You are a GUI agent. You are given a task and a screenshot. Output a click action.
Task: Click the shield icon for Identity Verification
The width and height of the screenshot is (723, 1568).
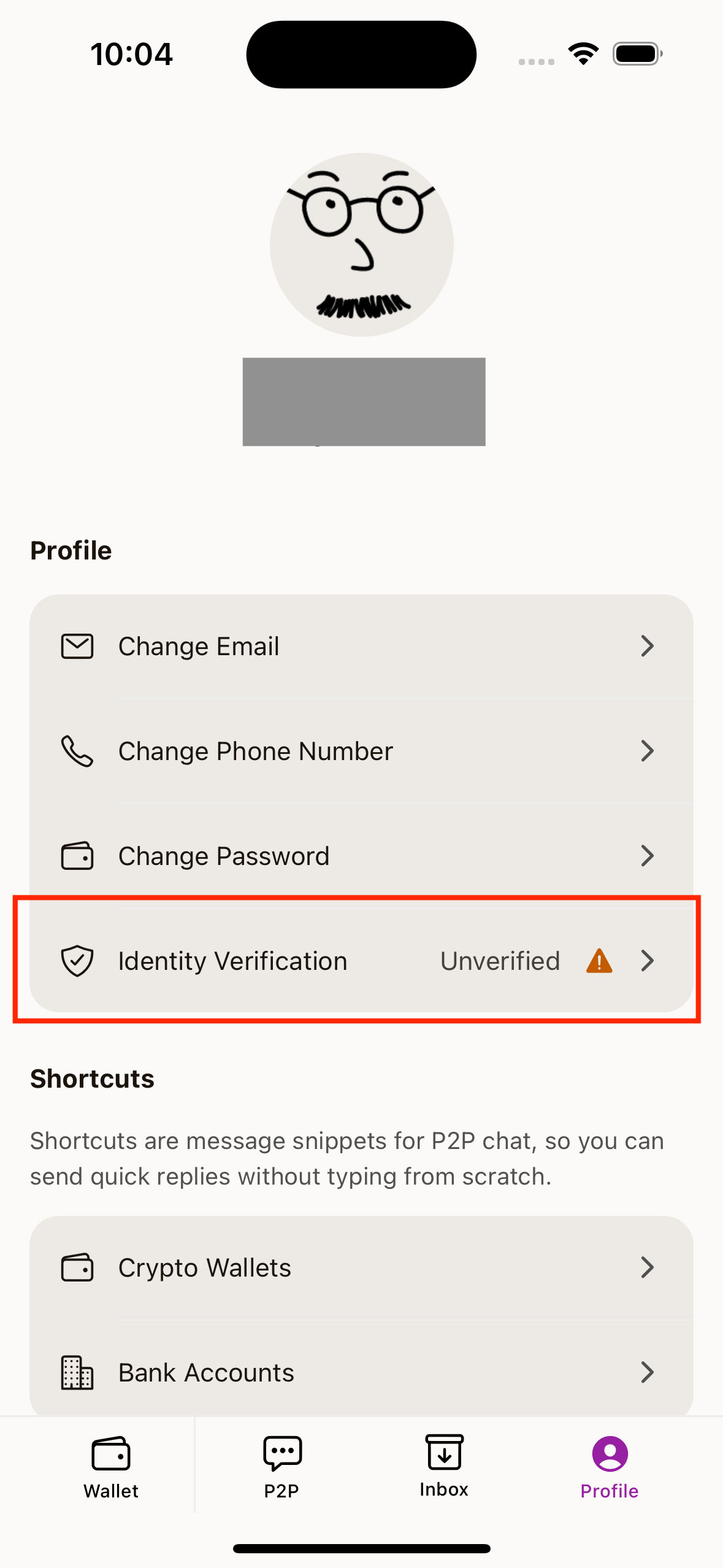[77, 961]
